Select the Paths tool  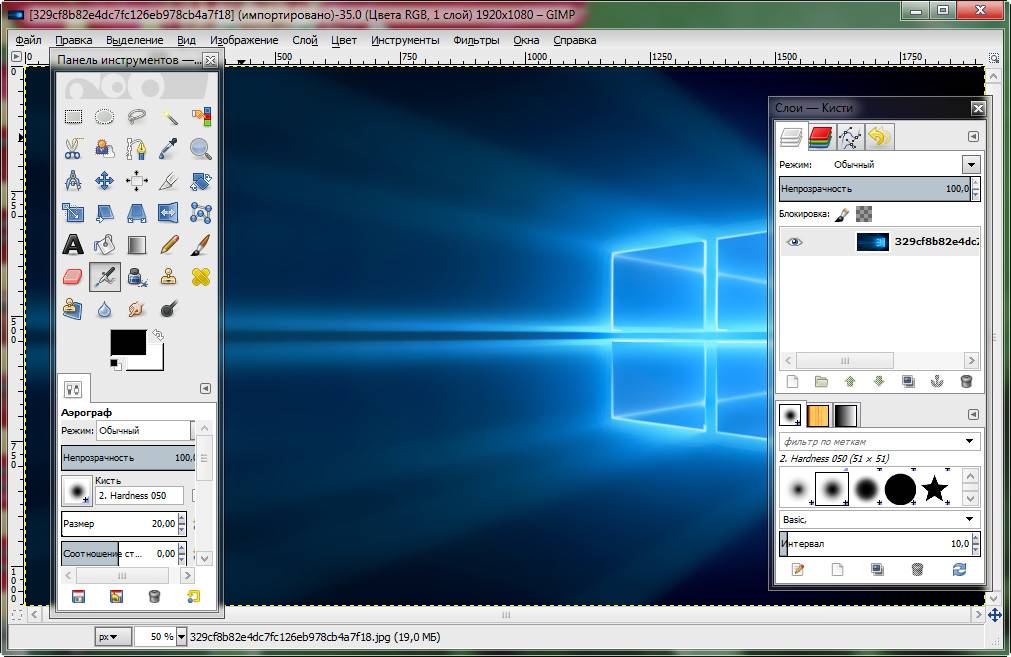tap(137, 149)
